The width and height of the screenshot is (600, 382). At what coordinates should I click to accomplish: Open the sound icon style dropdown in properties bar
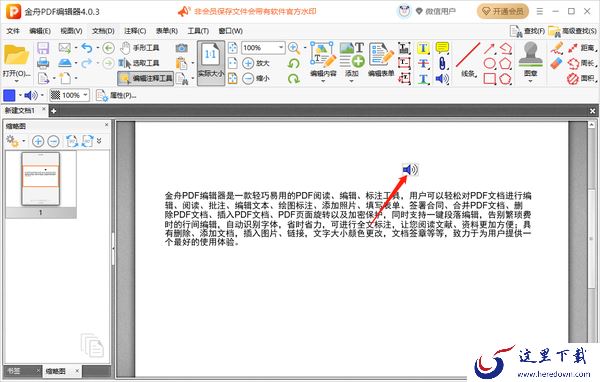[x=42, y=95]
